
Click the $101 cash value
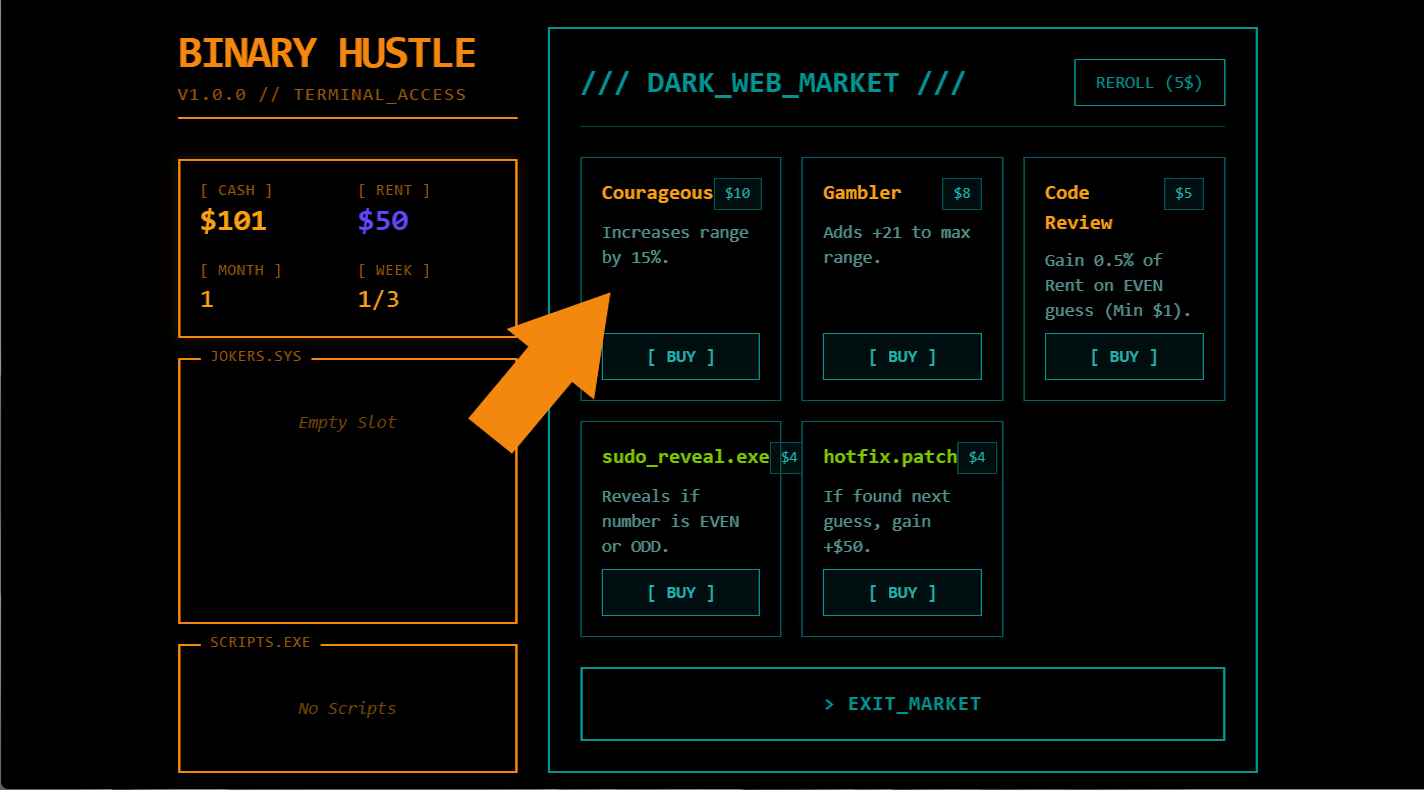[x=233, y=221]
